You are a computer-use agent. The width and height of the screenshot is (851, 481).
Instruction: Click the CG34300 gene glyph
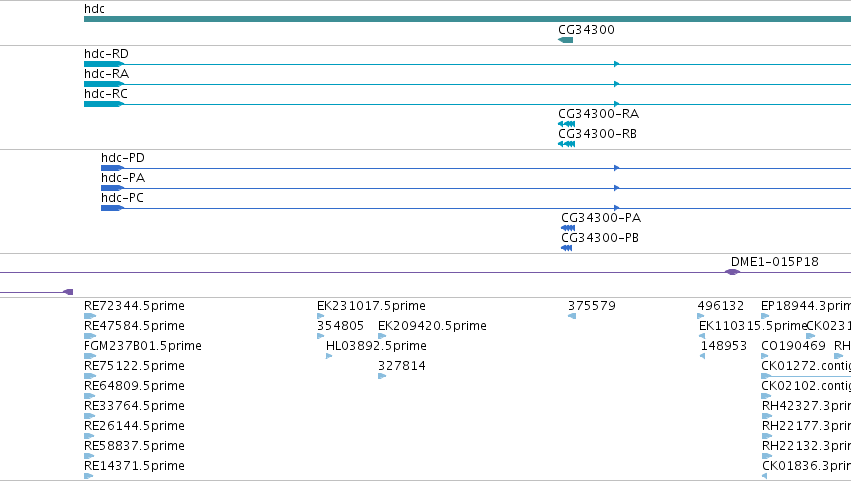[566, 40]
